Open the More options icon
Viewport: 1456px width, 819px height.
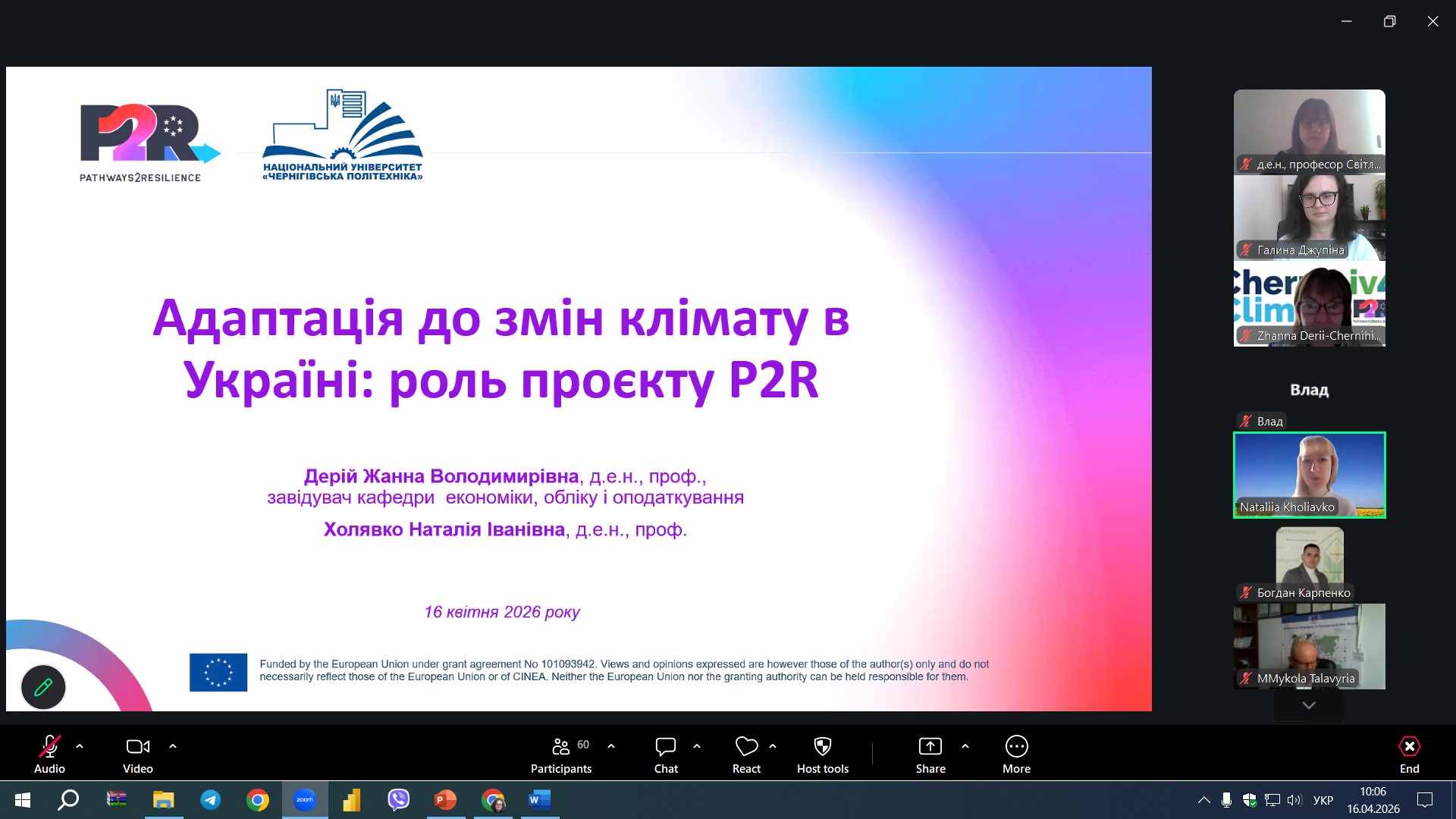(1016, 755)
